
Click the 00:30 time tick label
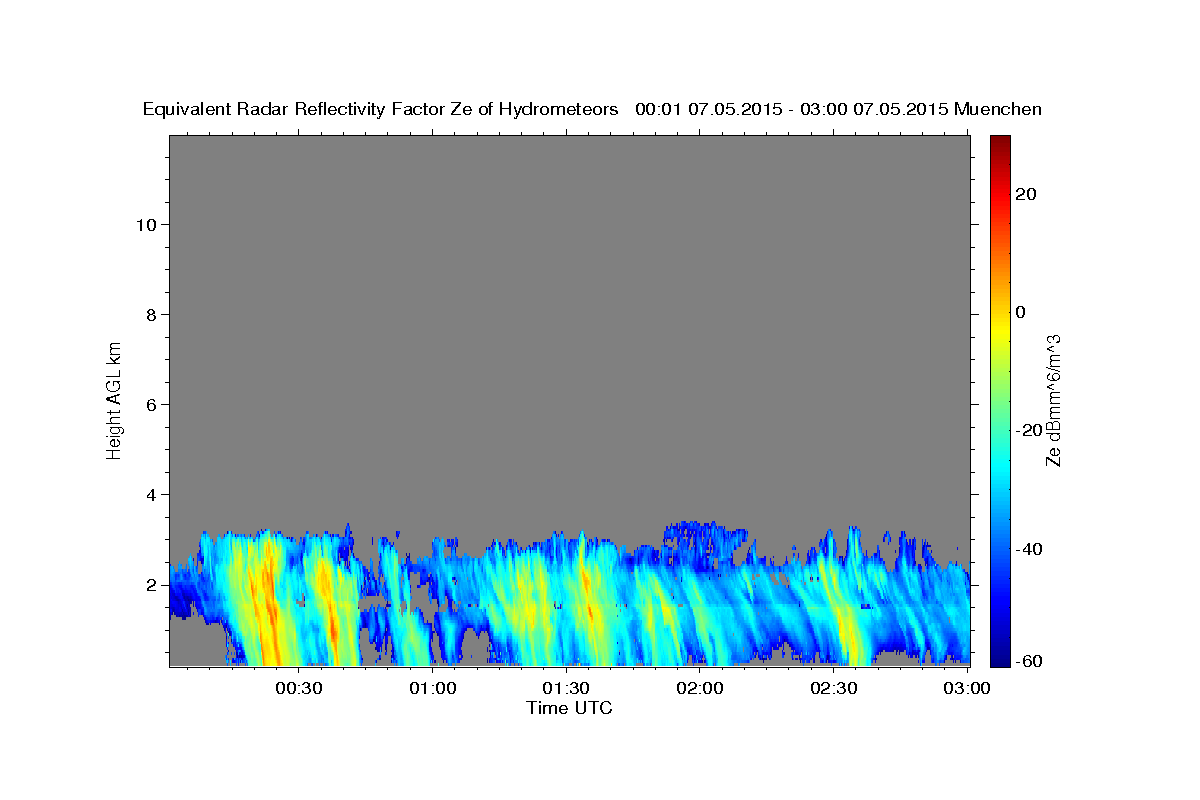[299, 688]
